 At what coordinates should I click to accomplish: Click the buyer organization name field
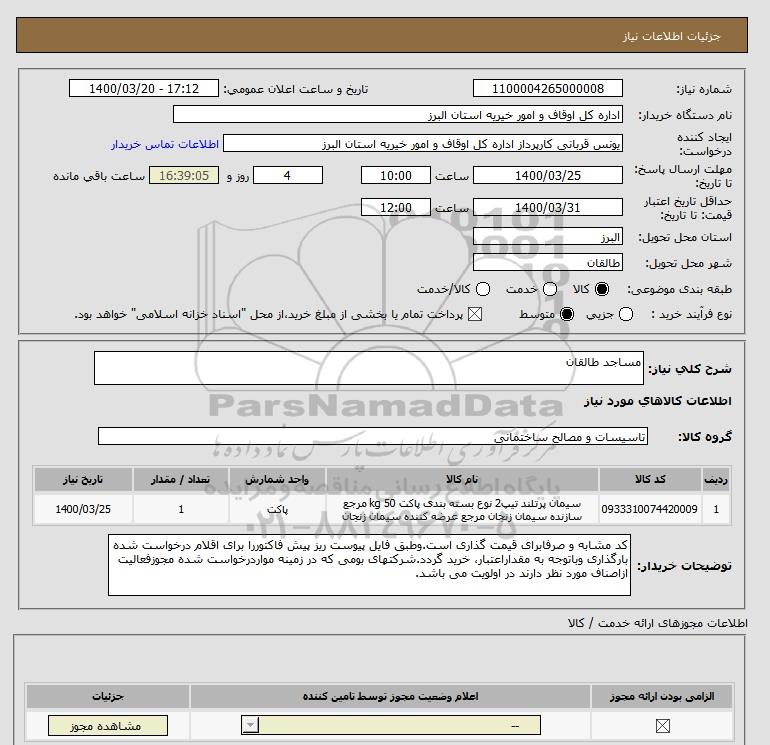pyautogui.click(x=398, y=114)
